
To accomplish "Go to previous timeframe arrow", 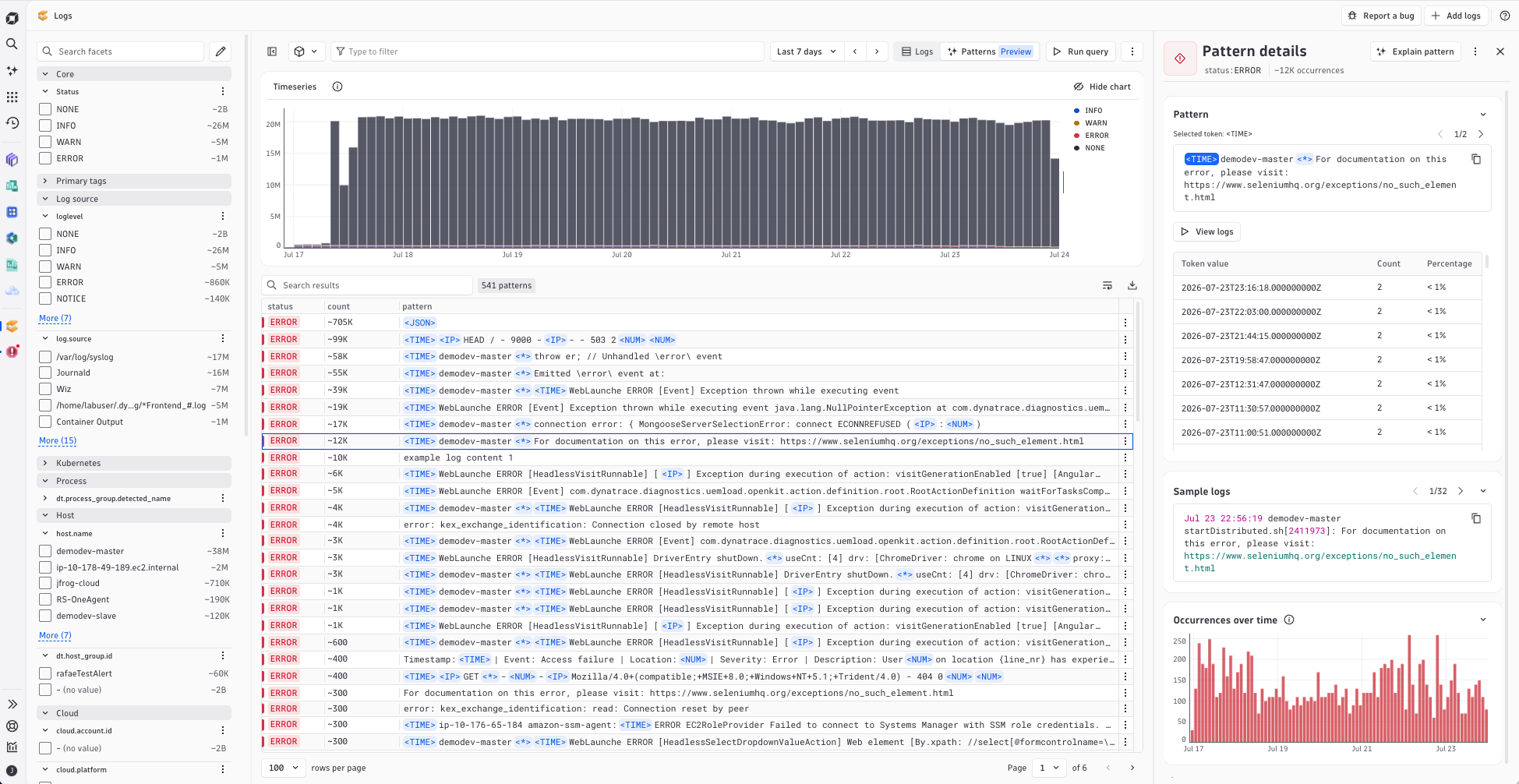I will [x=855, y=51].
